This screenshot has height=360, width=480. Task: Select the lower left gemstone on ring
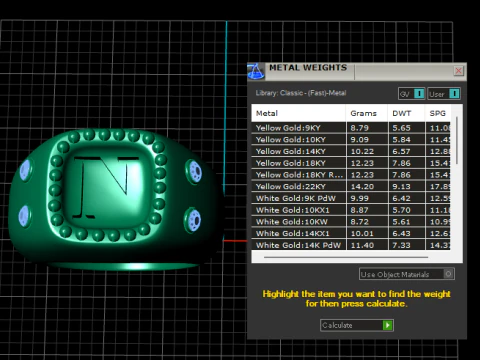tap(24, 216)
